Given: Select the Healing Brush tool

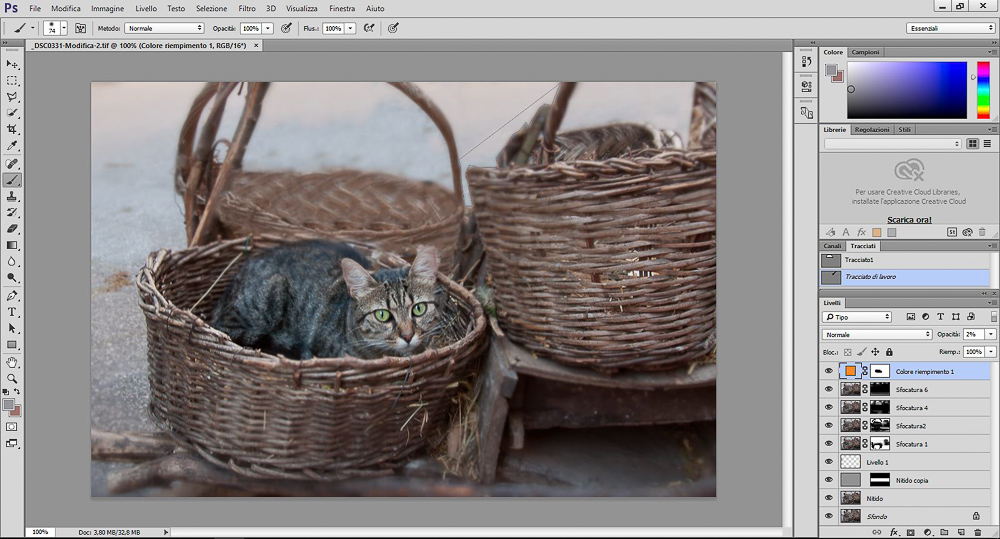Looking at the screenshot, I should pyautogui.click(x=12, y=164).
